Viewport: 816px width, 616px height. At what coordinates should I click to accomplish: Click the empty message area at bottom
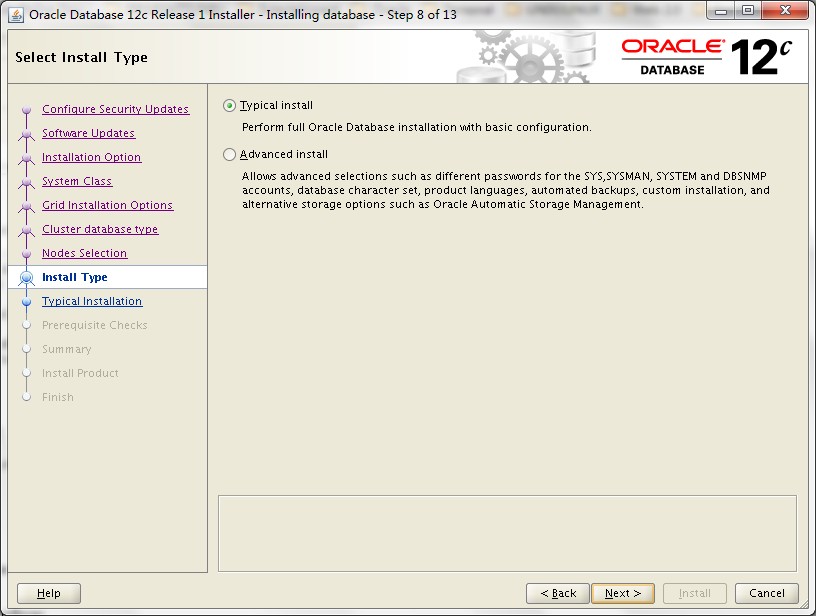(507, 533)
